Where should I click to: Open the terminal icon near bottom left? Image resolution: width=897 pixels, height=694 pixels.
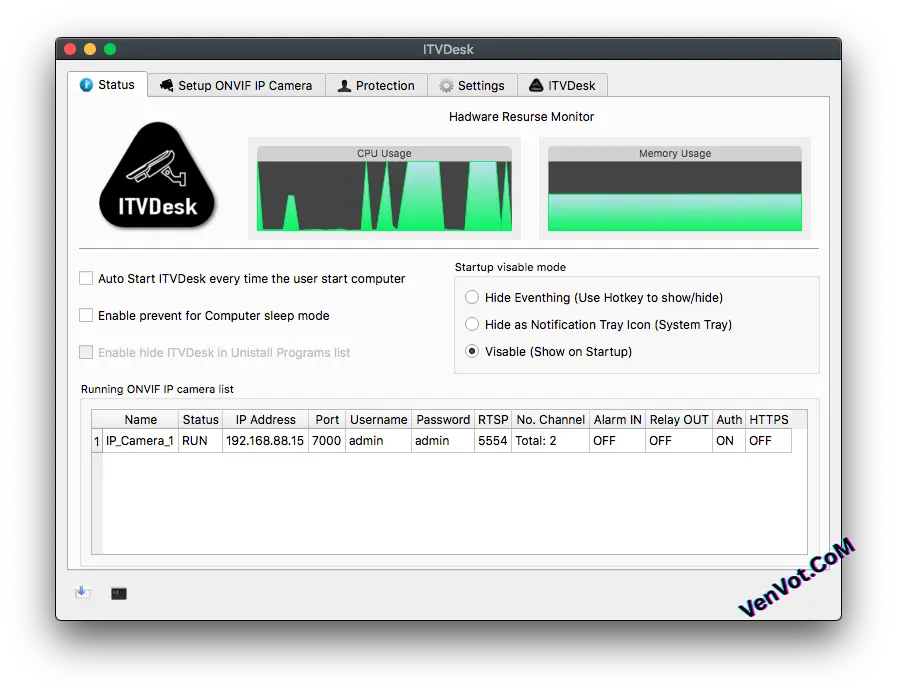118,593
